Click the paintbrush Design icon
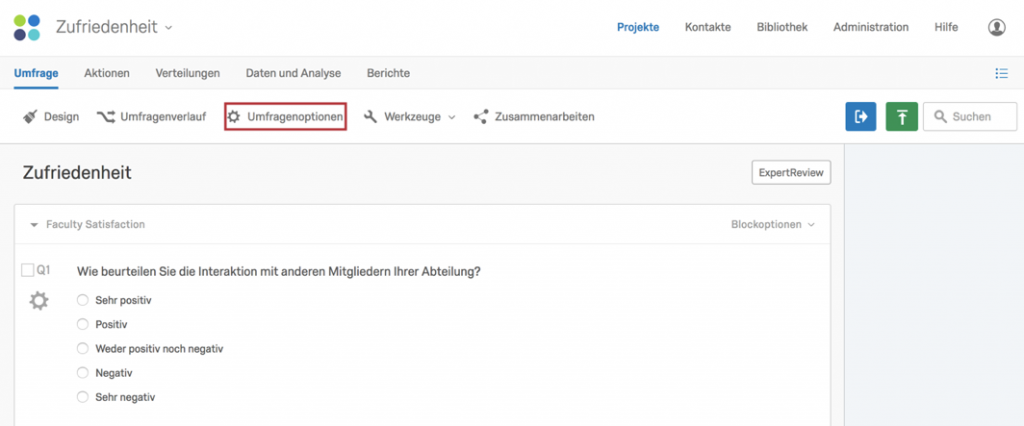This screenshot has width=1024, height=426. (x=30, y=117)
